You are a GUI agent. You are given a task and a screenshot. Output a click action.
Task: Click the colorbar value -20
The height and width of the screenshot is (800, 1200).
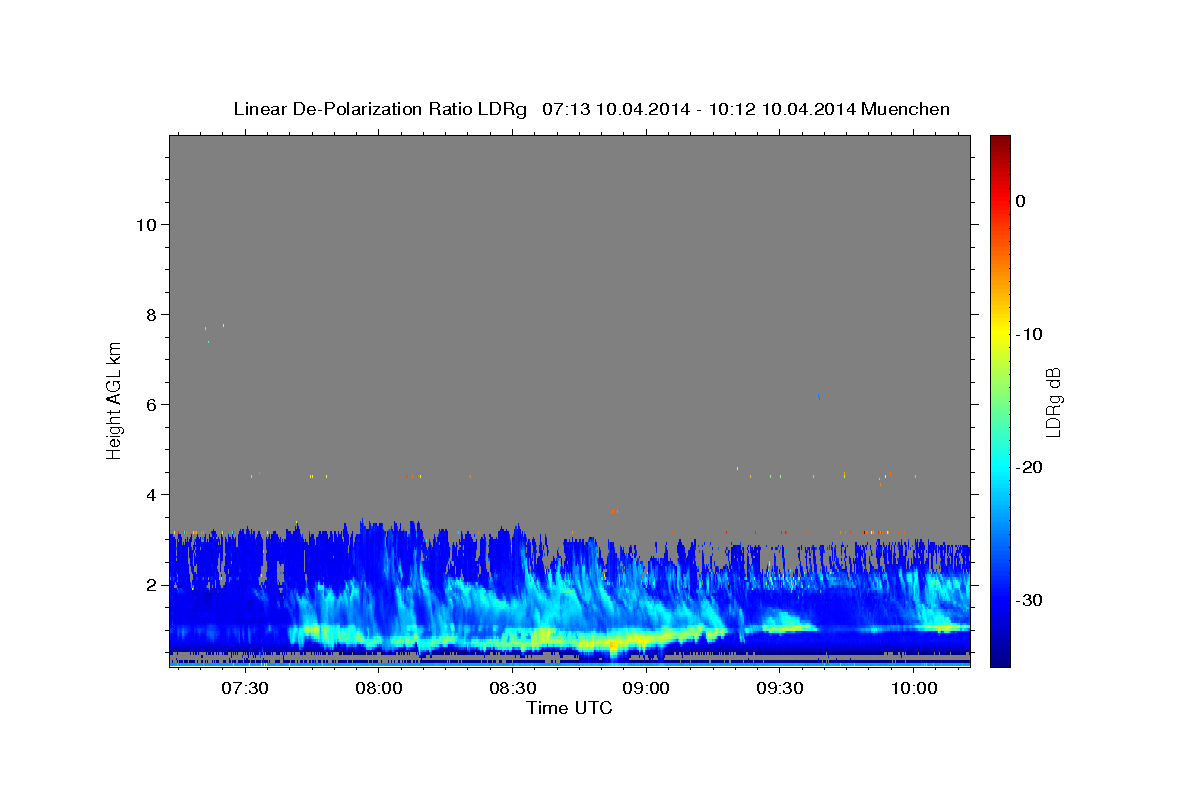point(1029,467)
